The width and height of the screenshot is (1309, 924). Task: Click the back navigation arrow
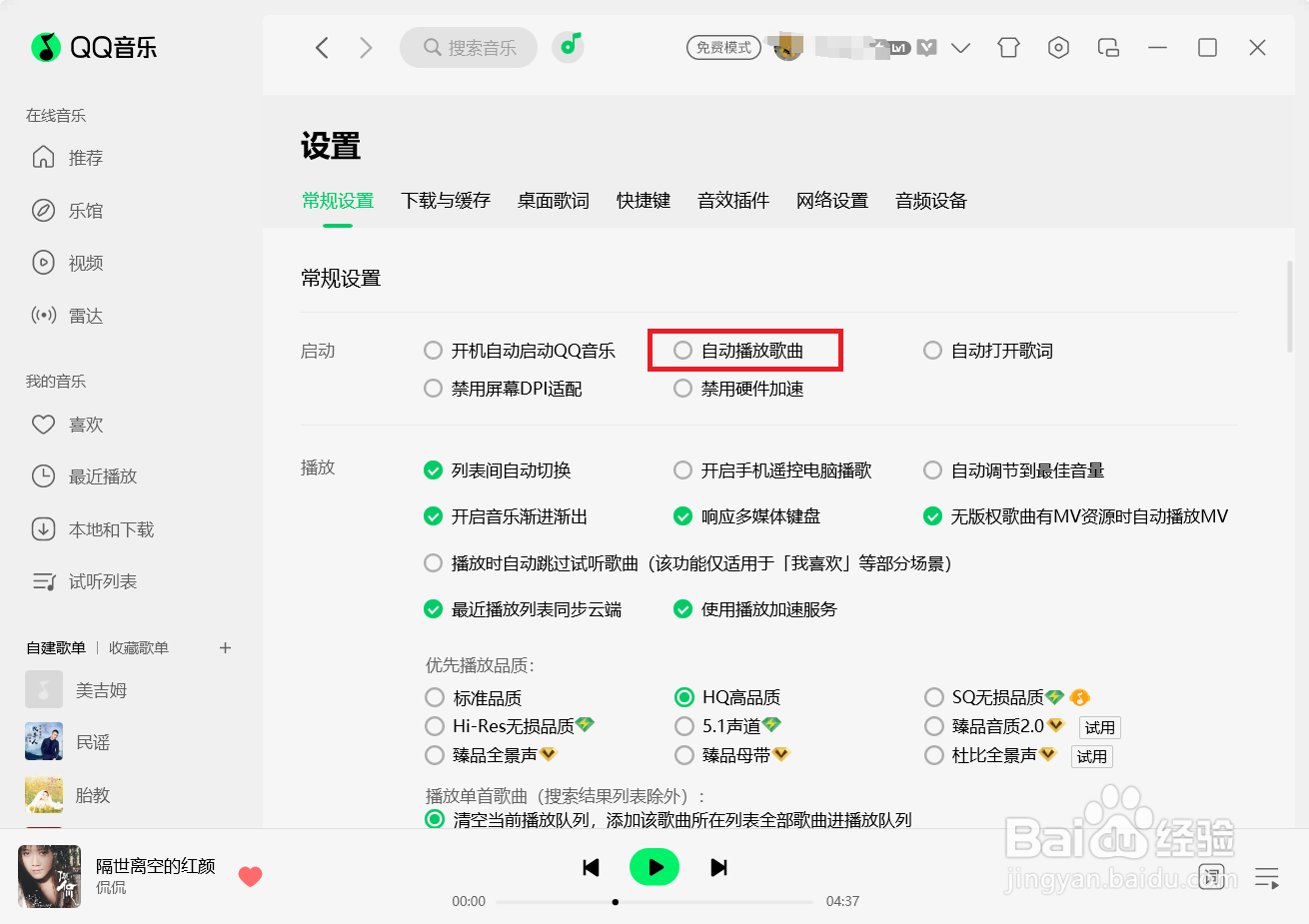tap(322, 47)
